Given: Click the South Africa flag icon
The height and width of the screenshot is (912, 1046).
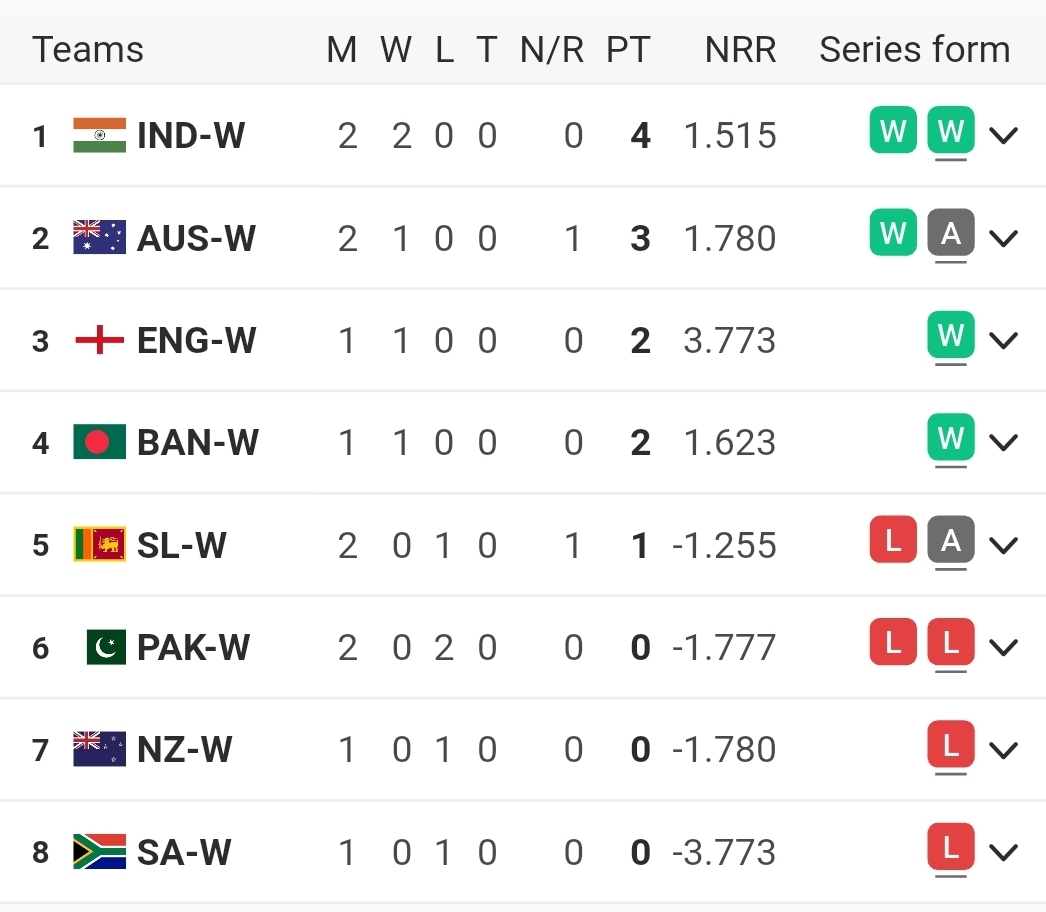Looking at the screenshot, I should [100, 852].
